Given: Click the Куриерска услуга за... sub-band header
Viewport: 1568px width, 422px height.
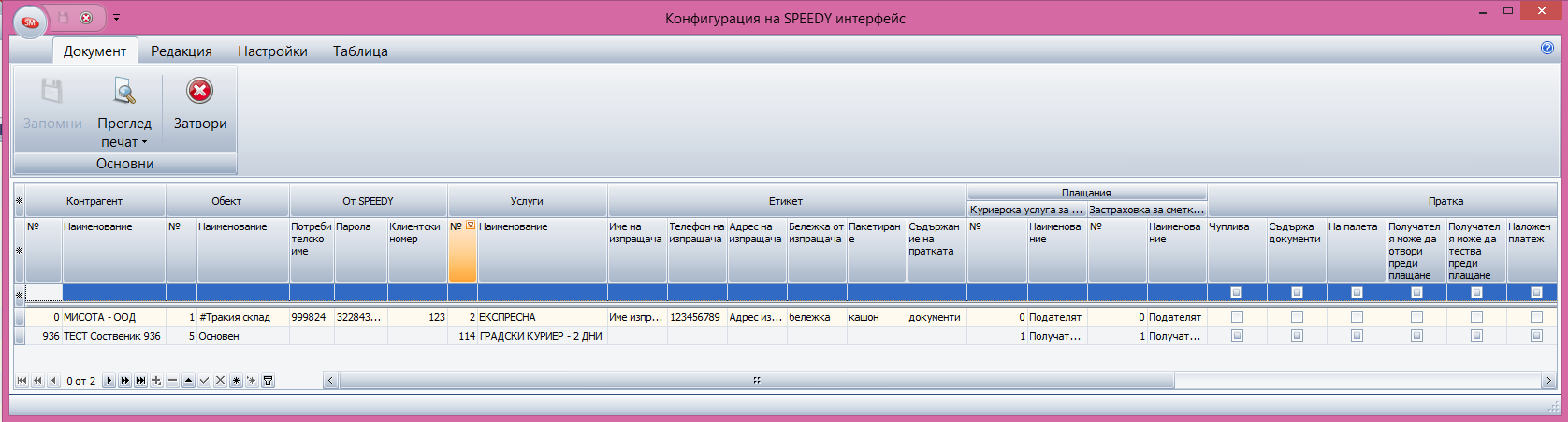Looking at the screenshot, I should pyautogui.click(x=1026, y=210).
